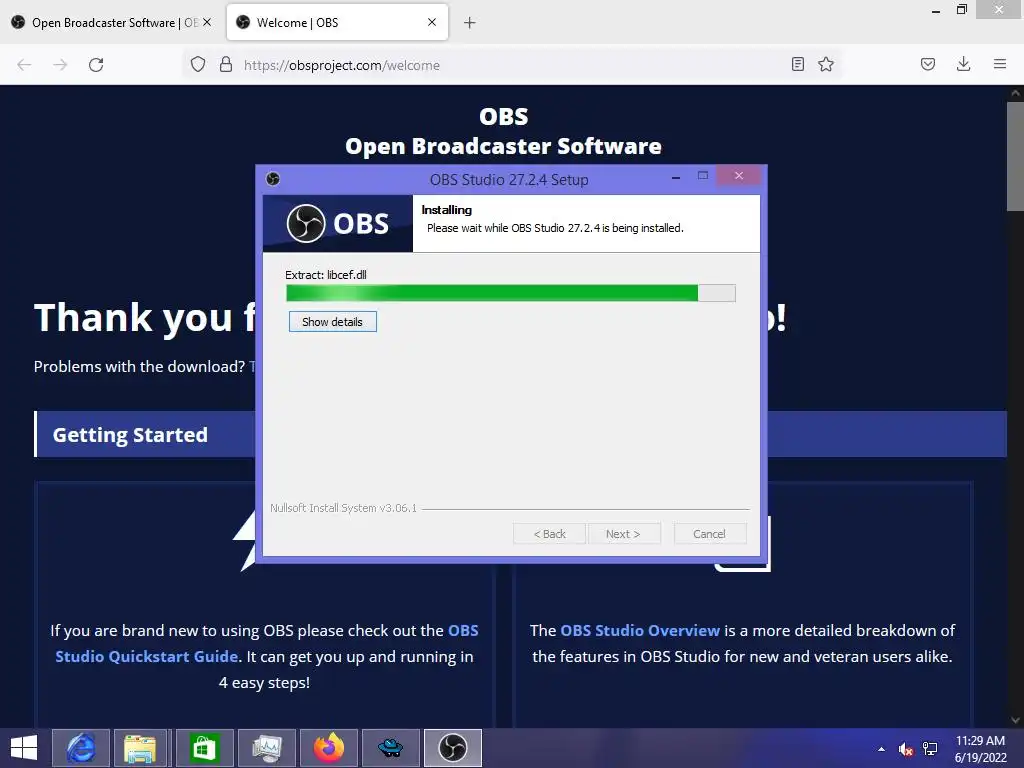
Task: Click the muted volume tray icon
Action: pos(906,749)
